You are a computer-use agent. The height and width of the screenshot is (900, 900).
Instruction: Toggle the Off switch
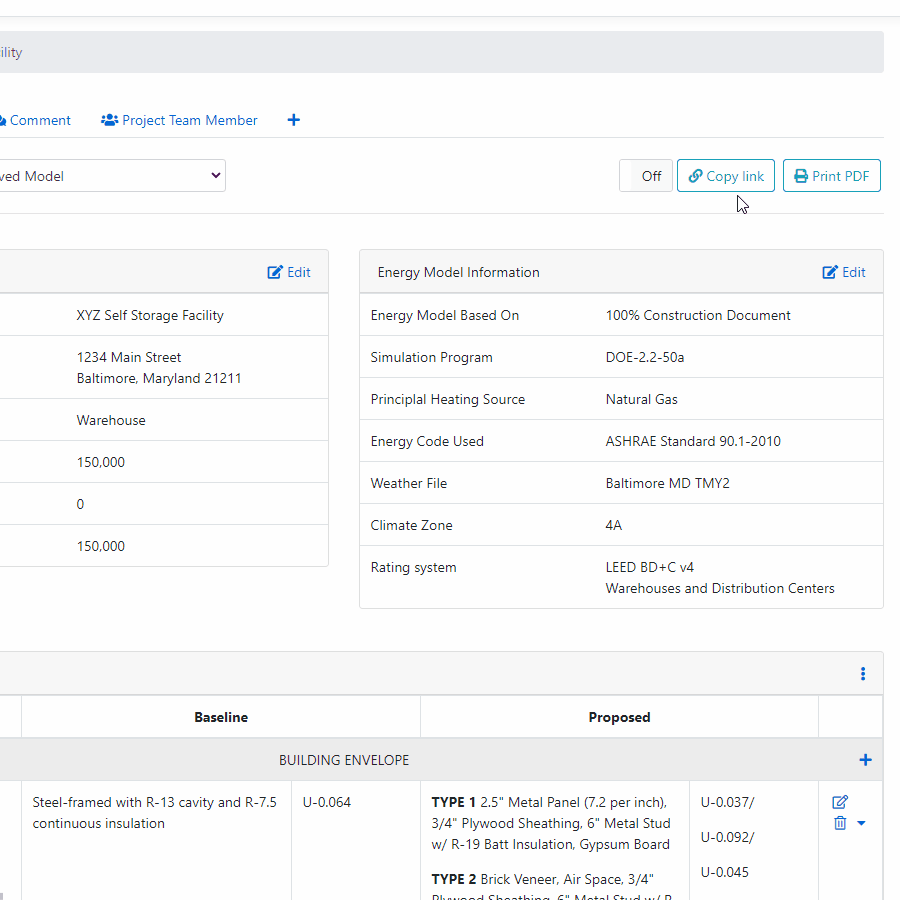tap(646, 176)
